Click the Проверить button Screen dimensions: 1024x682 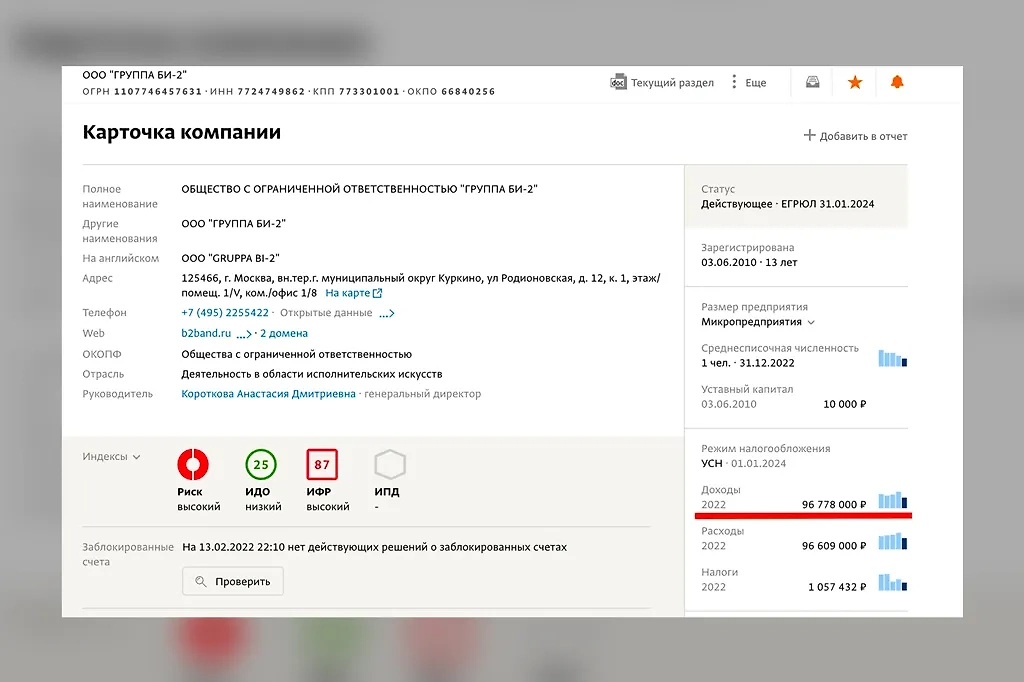click(232, 581)
